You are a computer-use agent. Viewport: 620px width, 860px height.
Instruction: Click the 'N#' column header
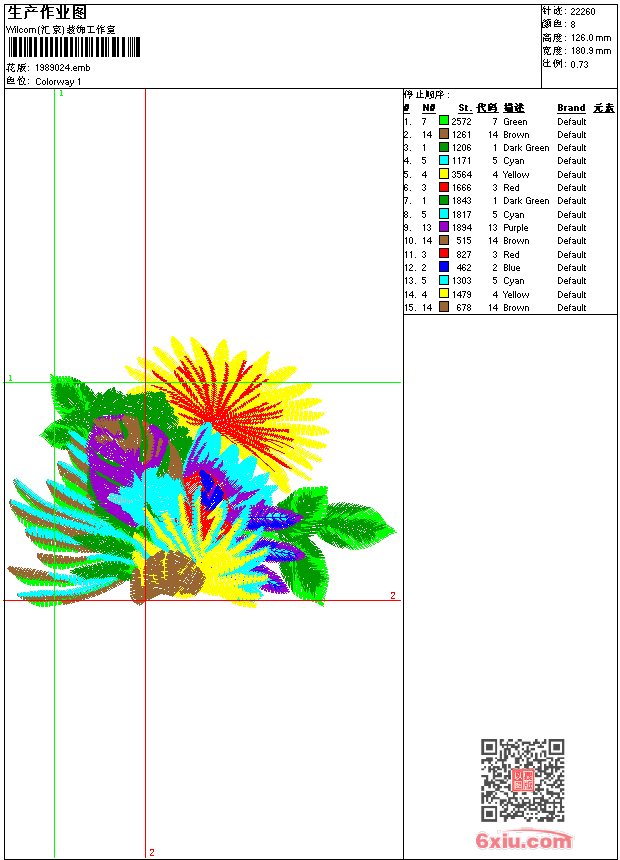point(429,108)
